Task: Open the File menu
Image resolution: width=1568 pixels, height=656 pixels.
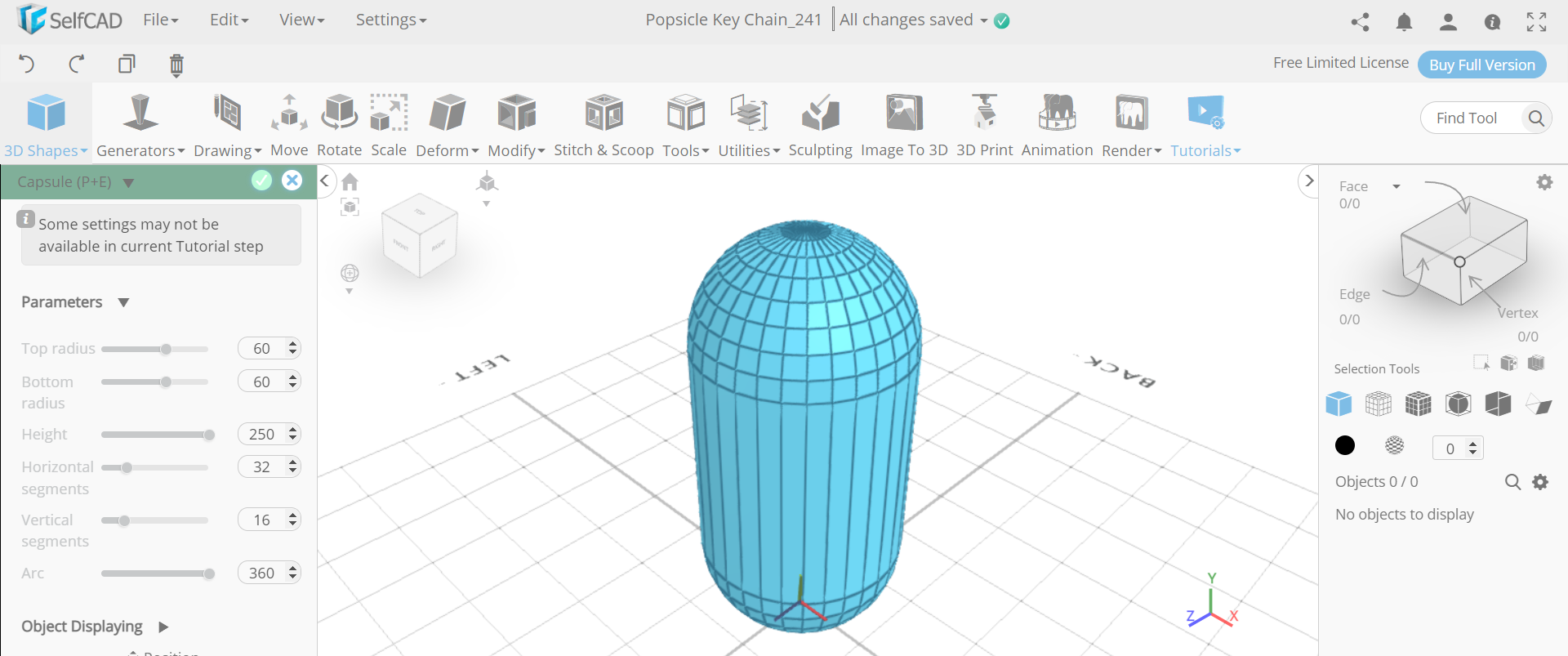Action: pos(161,20)
